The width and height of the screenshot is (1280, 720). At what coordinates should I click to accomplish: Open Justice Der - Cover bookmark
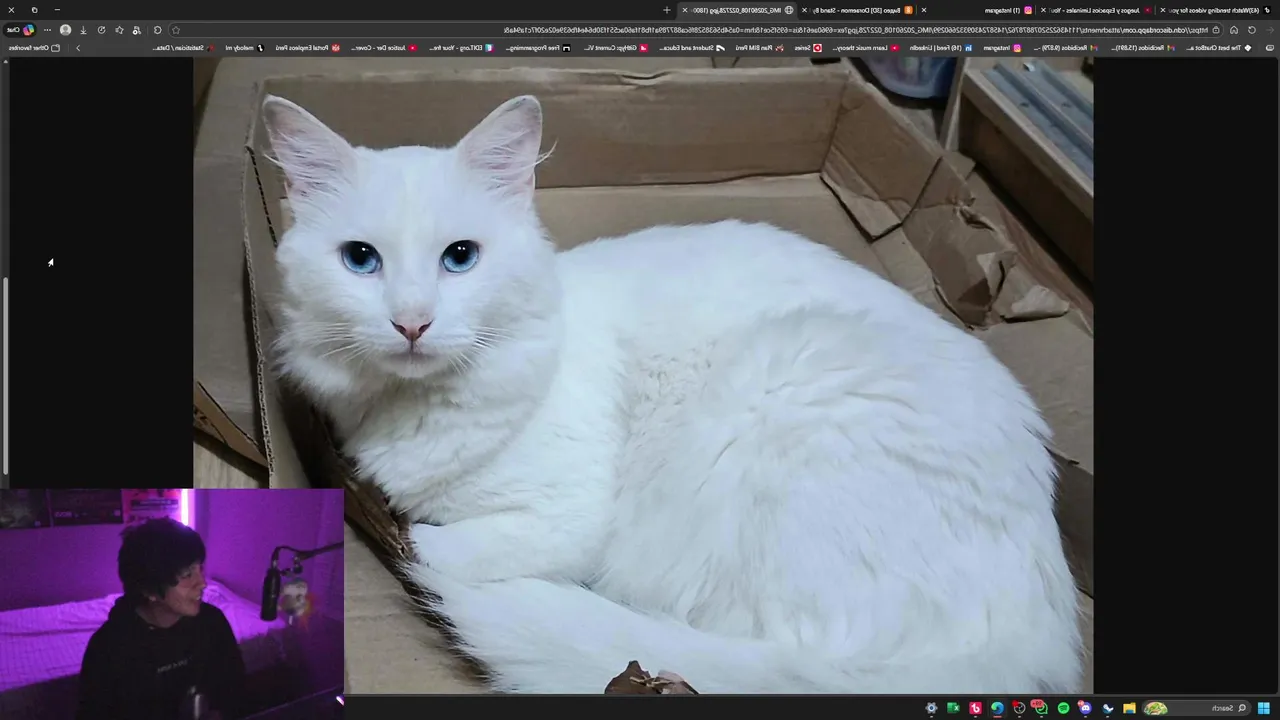pyautogui.click(x=384, y=48)
